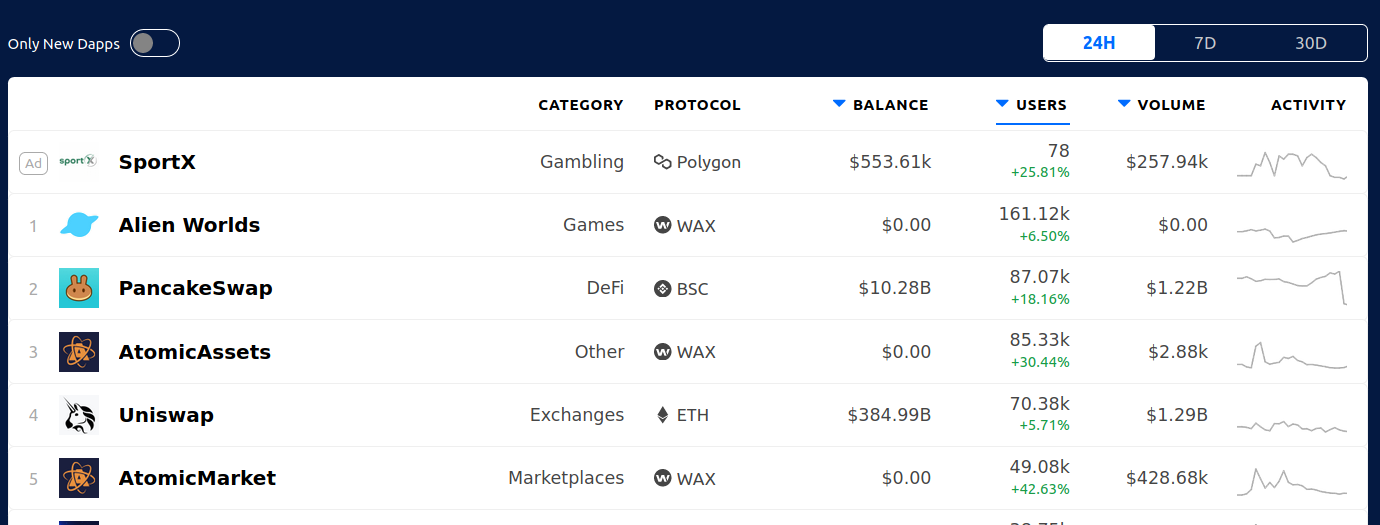The width and height of the screenshot is (1380, 525).
Task: Click the Polygon protocol icon
Action: pos(662,162)
